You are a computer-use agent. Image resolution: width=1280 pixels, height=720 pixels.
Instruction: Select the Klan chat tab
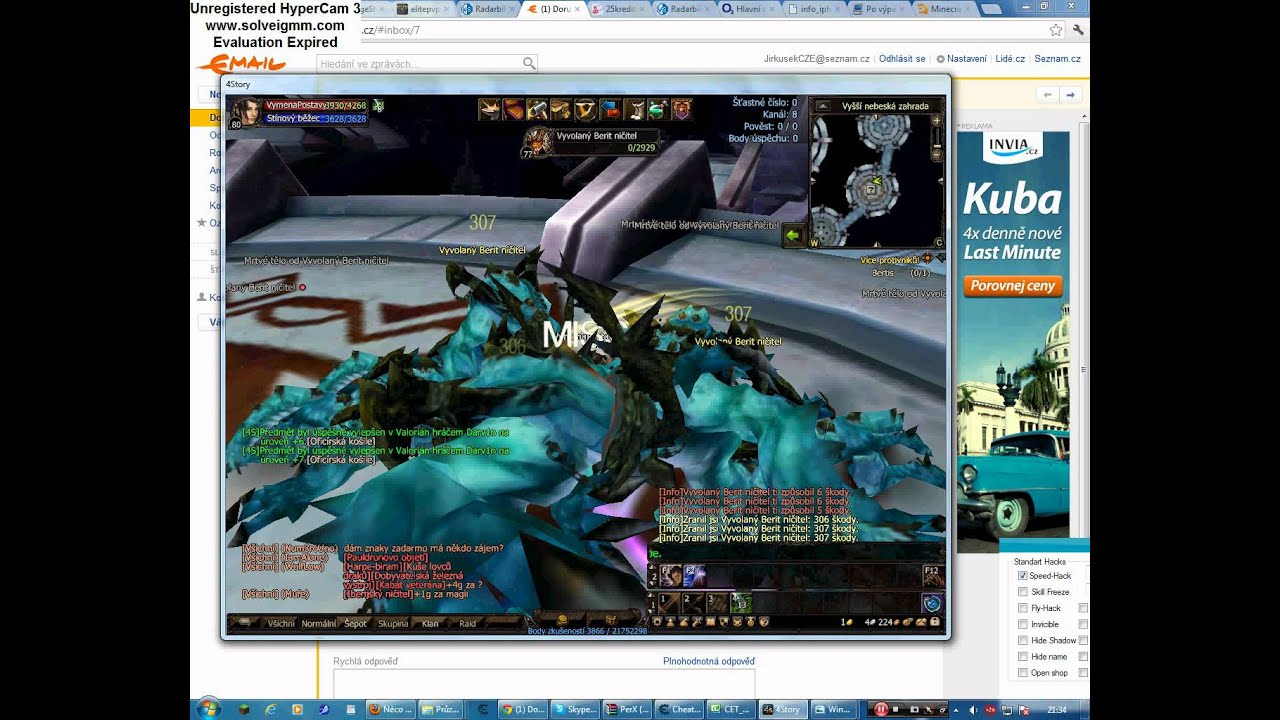click(x=430, y=623)
